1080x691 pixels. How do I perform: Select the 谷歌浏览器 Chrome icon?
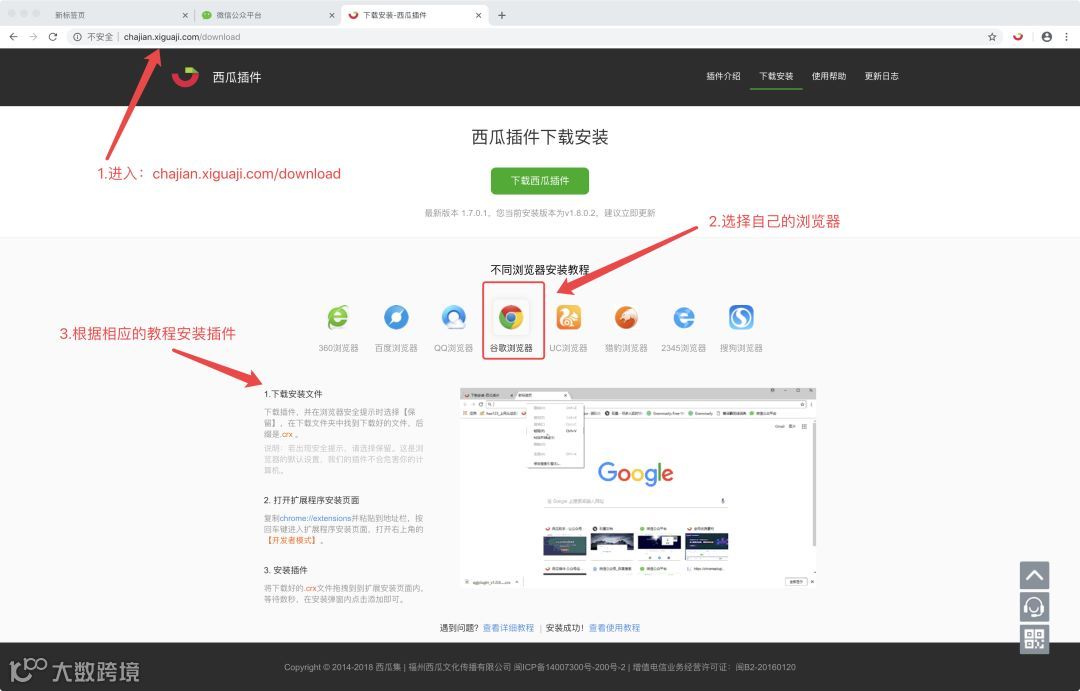click(511, 318)
